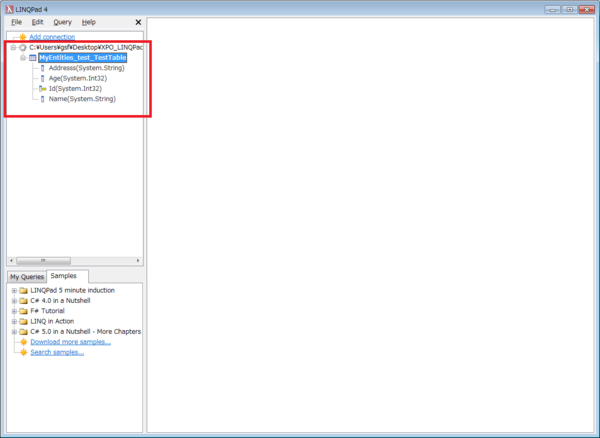Click the connection gear icon
This screenshot has height=438, width=600.
tap(23, 47)
